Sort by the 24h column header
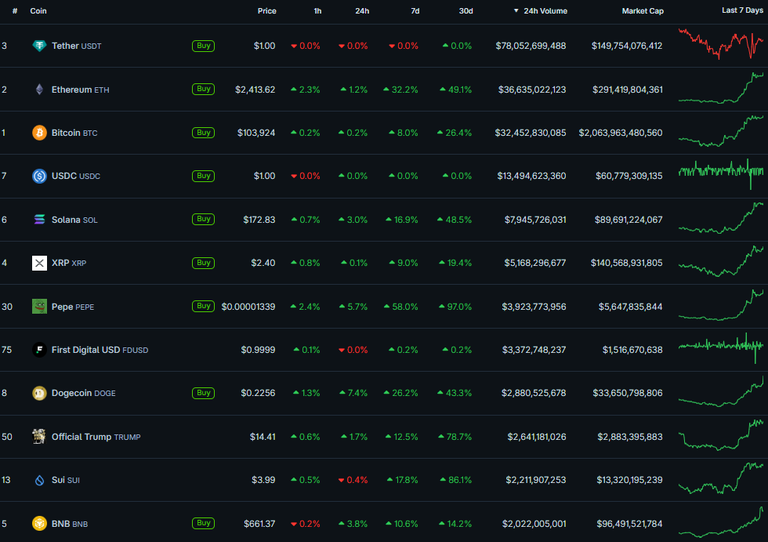 pos(362,11)
